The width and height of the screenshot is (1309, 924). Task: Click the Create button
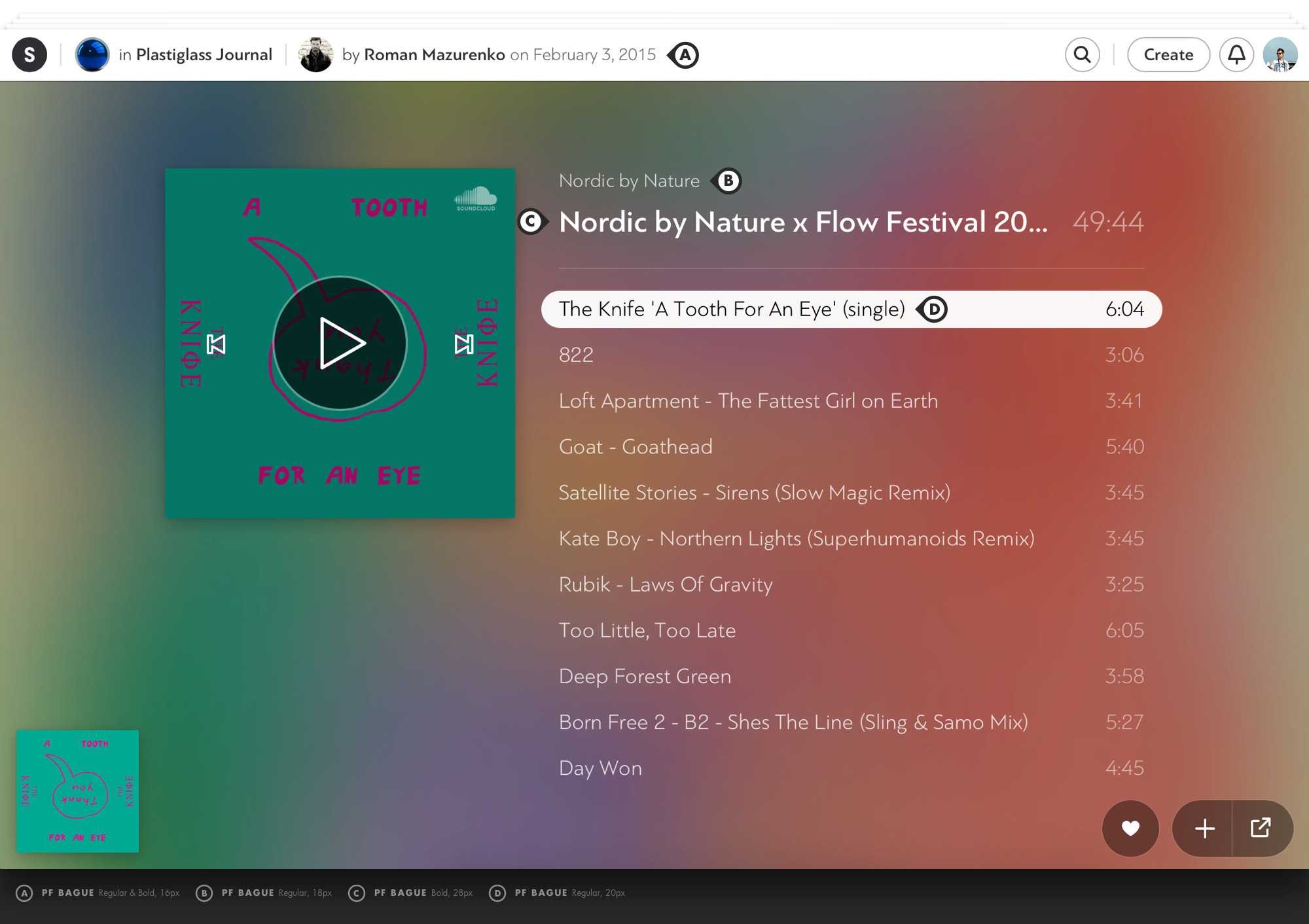point(1168,54)
